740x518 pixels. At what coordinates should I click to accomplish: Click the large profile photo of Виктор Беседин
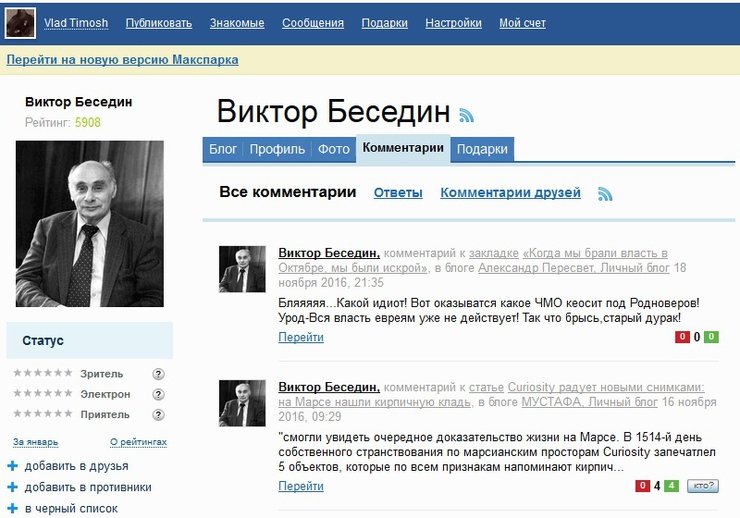(x=90, y=223)
